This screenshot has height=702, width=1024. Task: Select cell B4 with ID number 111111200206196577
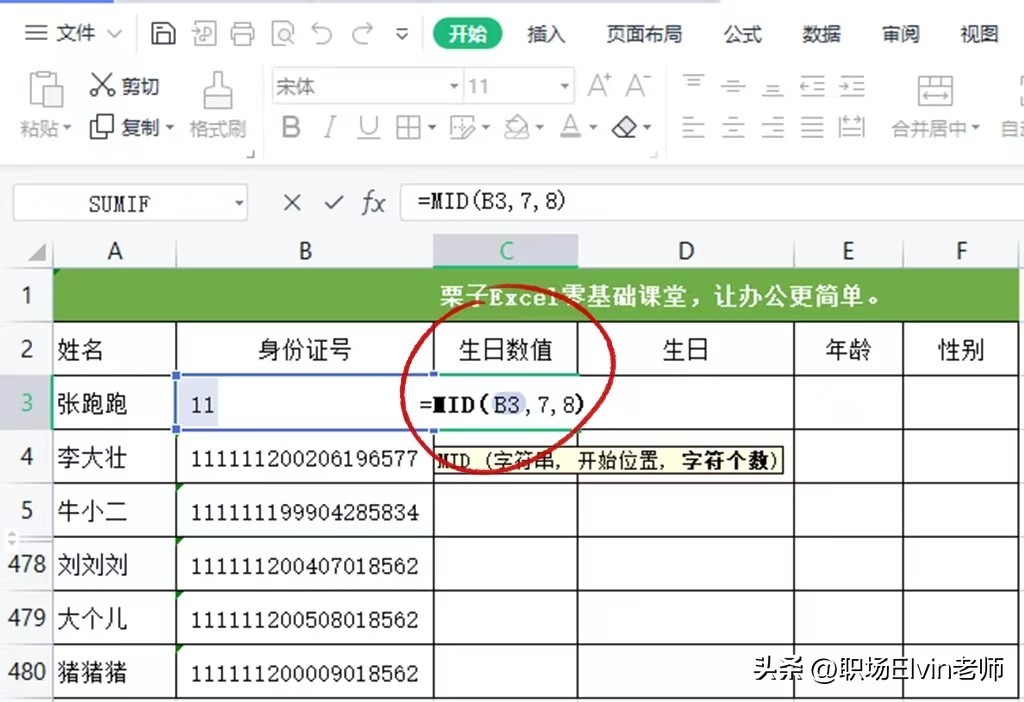click(304, 459)
